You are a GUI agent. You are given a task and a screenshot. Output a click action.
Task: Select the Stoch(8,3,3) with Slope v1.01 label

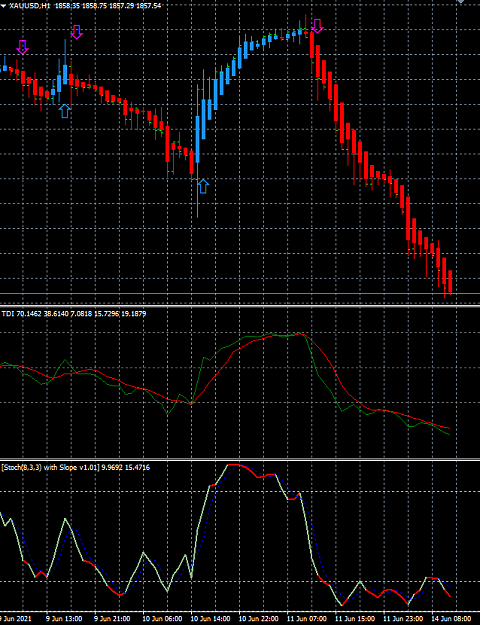pyautogui.click(x=76, y=468)
